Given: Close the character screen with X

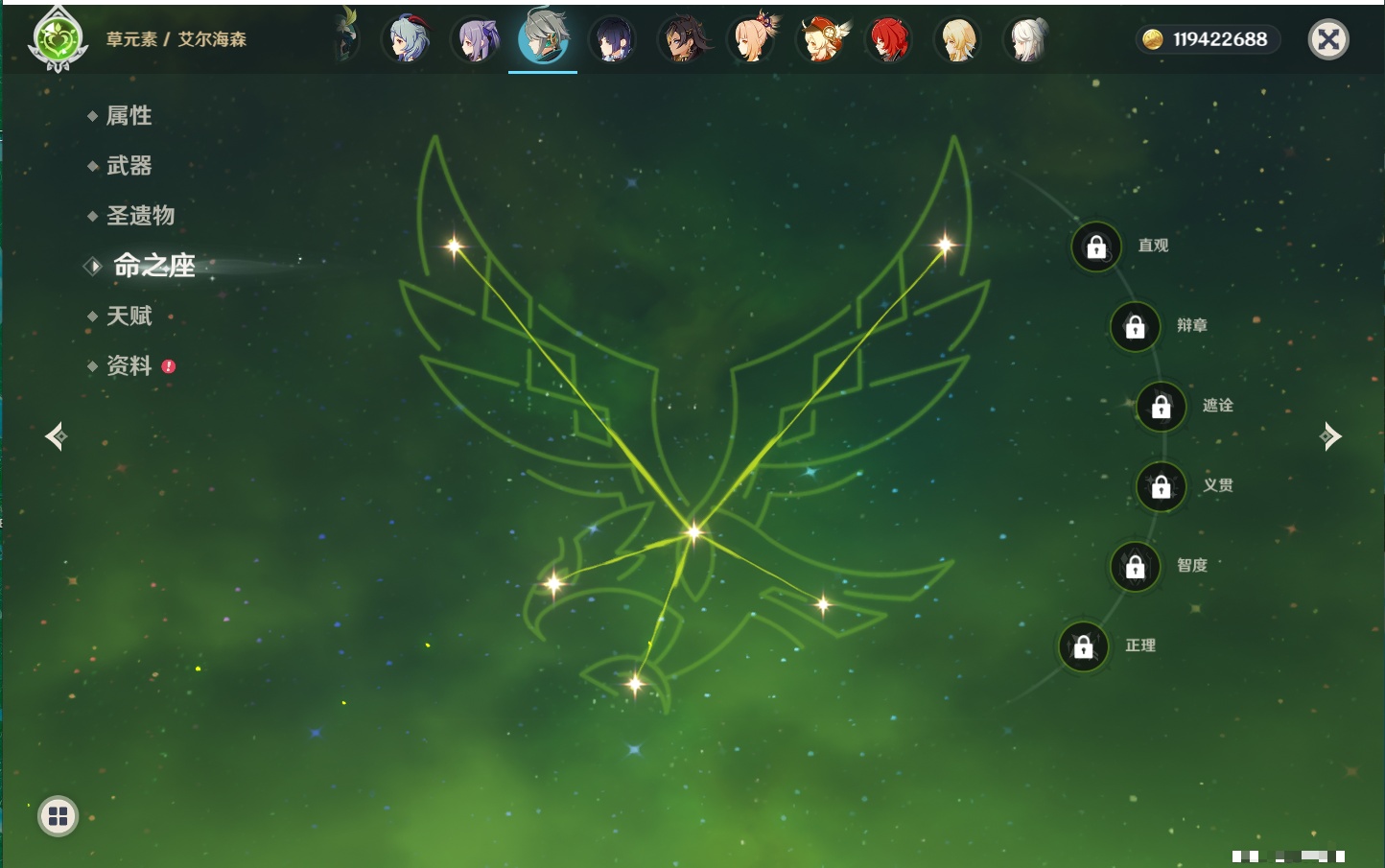Looking at the screenshot, I should [1328, 39].
